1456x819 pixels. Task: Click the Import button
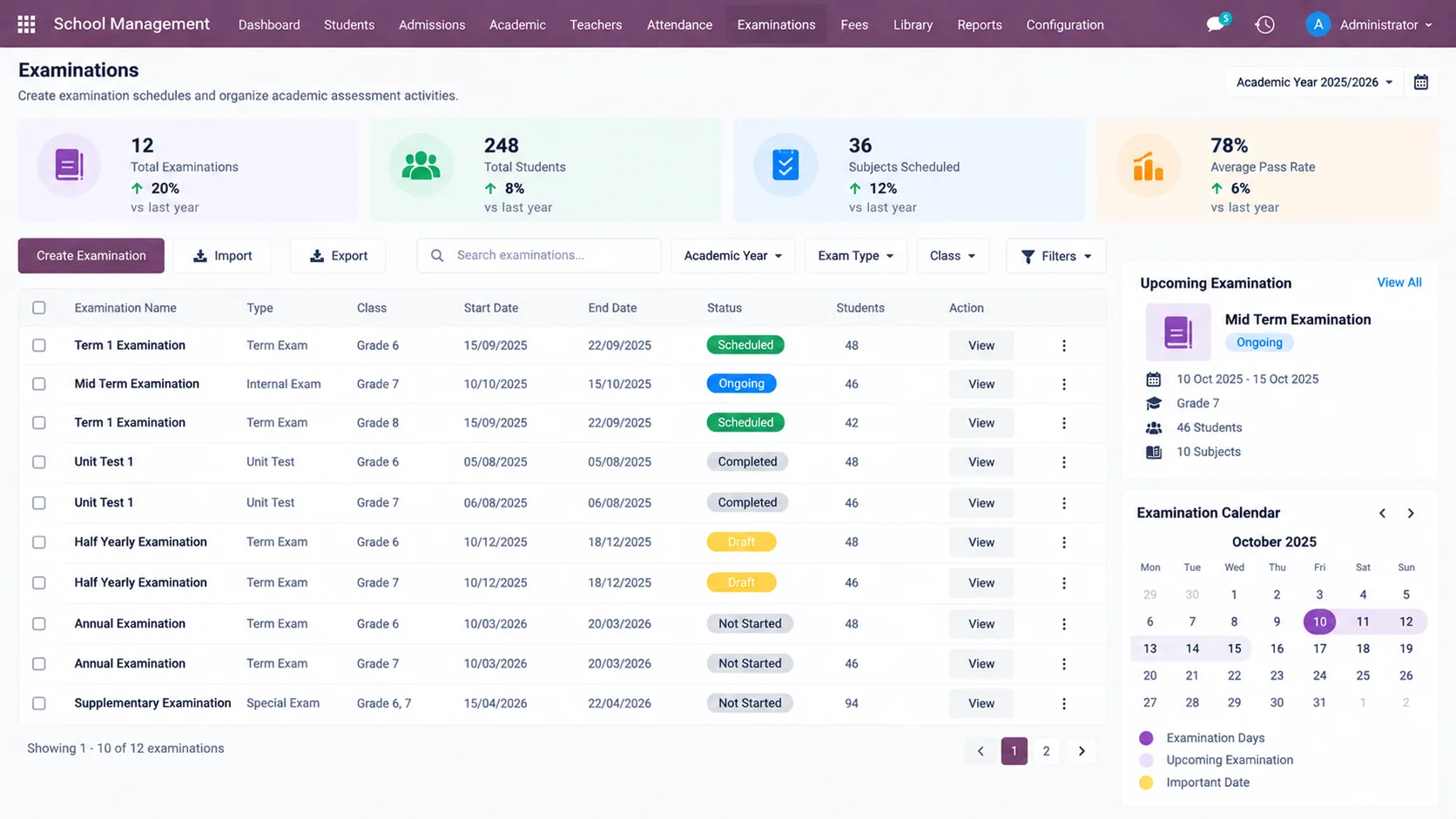(222, 256)
